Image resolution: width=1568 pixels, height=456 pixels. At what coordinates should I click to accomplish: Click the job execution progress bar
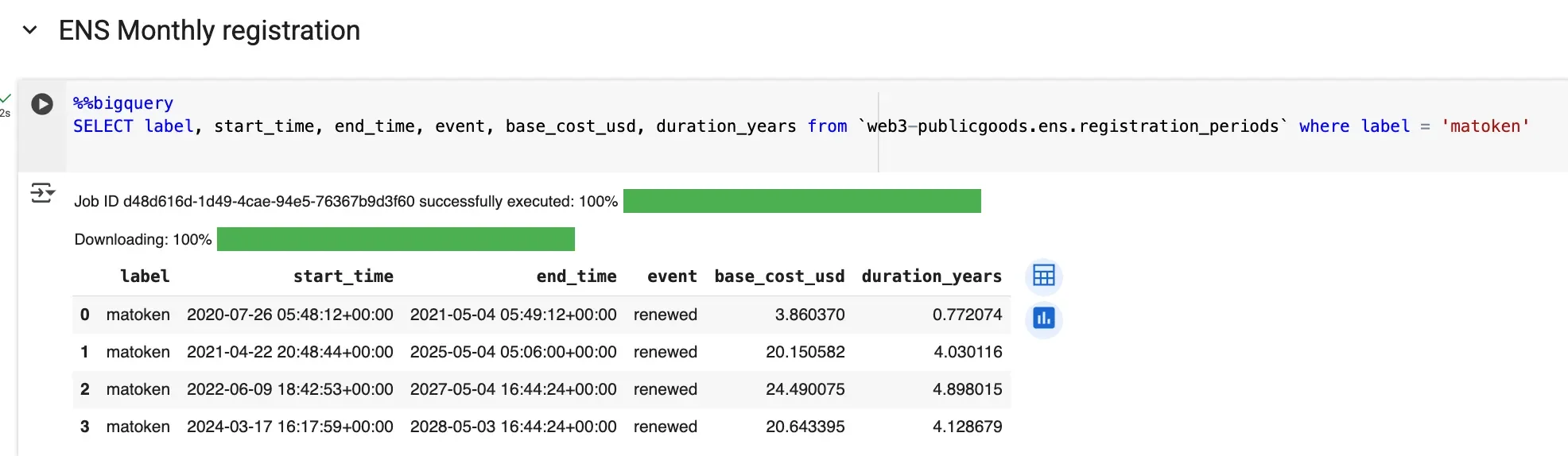point(801,201)
